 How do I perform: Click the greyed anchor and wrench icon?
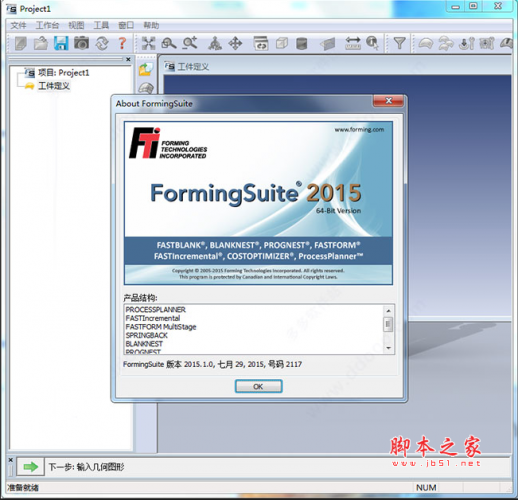coord(467,44)
